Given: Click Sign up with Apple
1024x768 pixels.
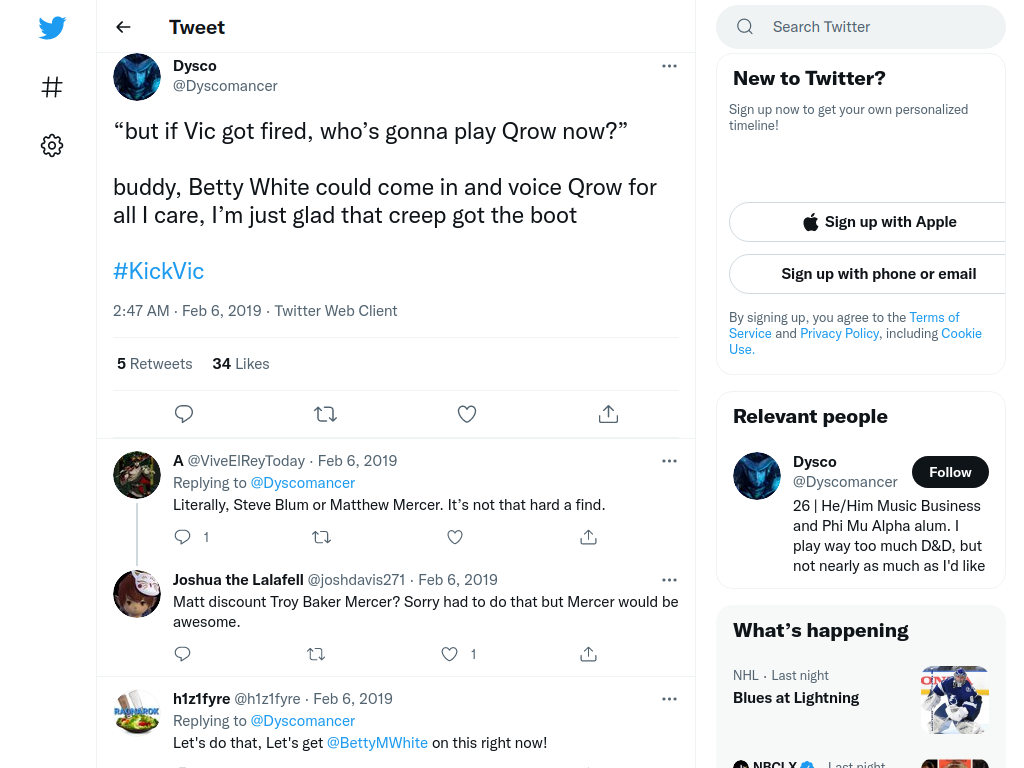Looking at the screenshot, I should point(879,222).
